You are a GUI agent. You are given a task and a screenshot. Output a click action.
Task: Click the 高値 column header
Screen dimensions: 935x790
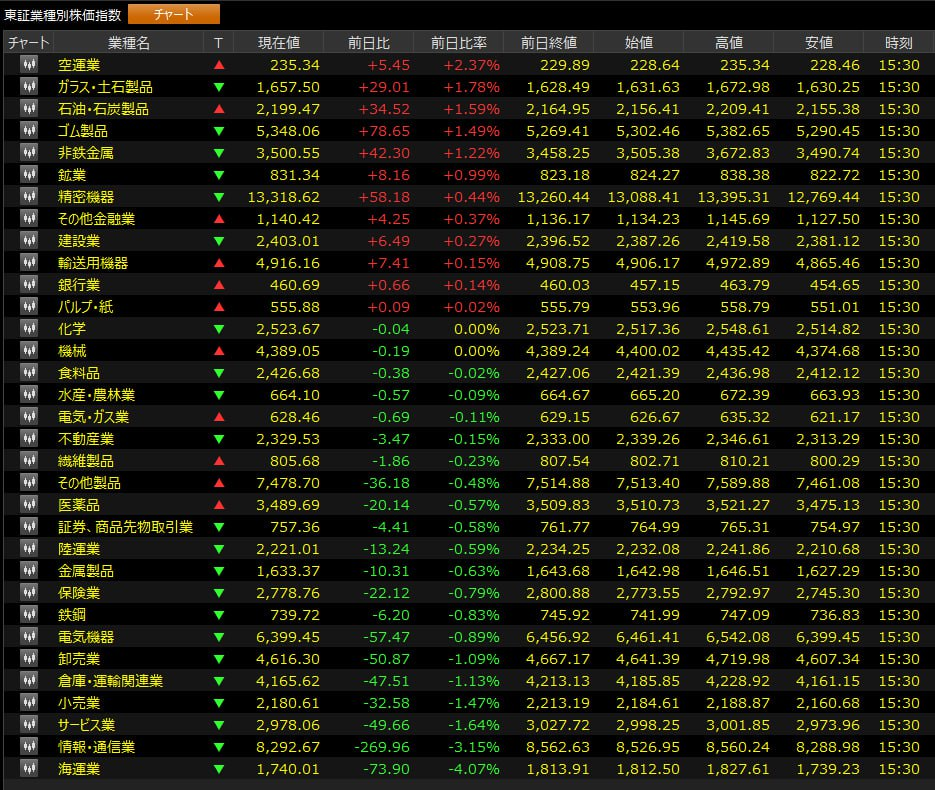pyautogui.click(x=729, y=43)
